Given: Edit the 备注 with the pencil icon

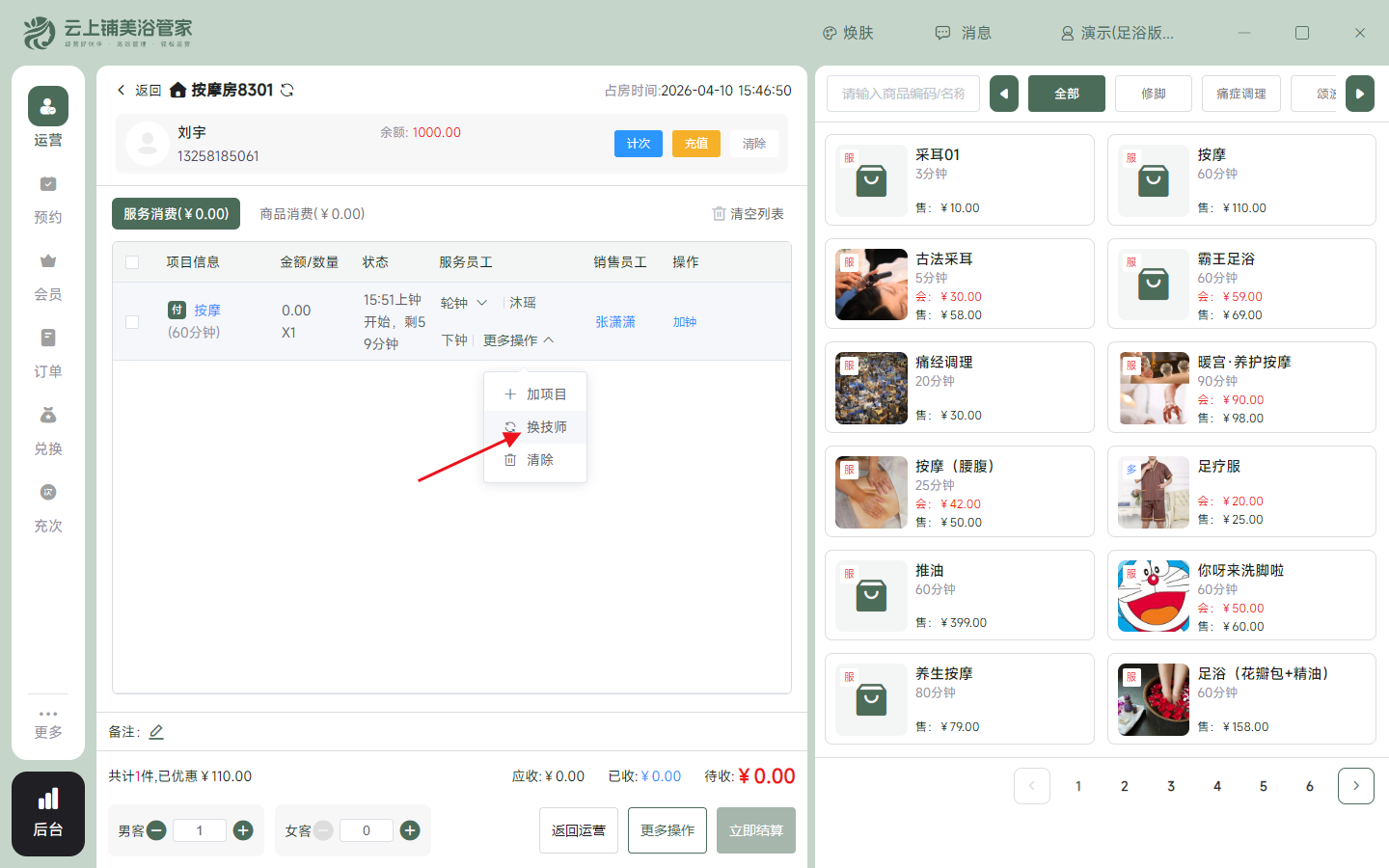Looking at the screenshot, I should 156,731.
